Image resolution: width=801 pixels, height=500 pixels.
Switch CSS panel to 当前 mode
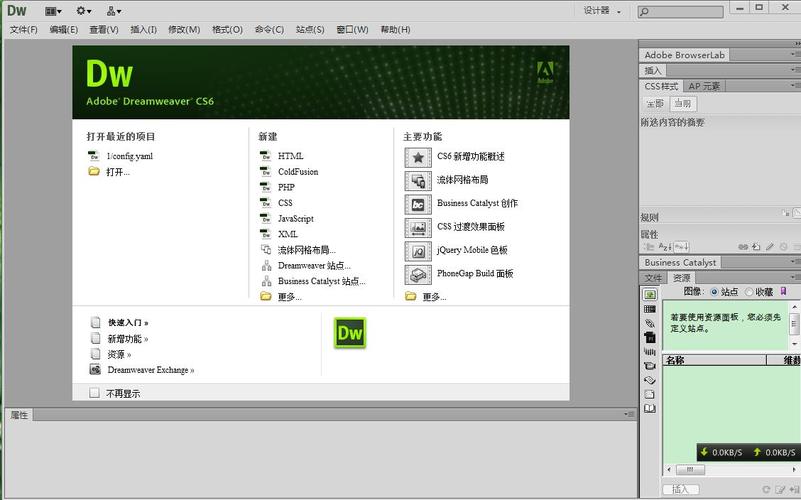(682, 104)
